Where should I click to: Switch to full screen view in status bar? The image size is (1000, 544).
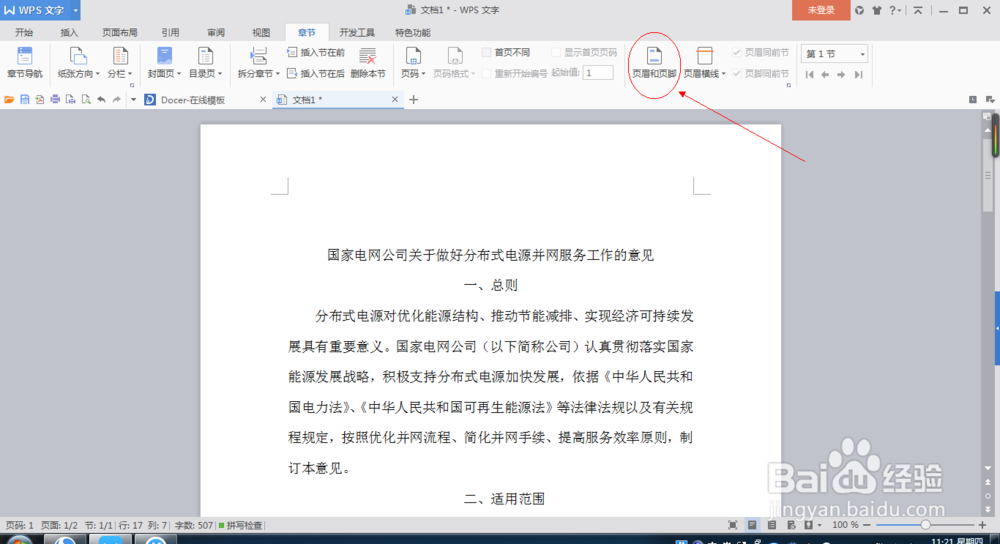(733, 525)
